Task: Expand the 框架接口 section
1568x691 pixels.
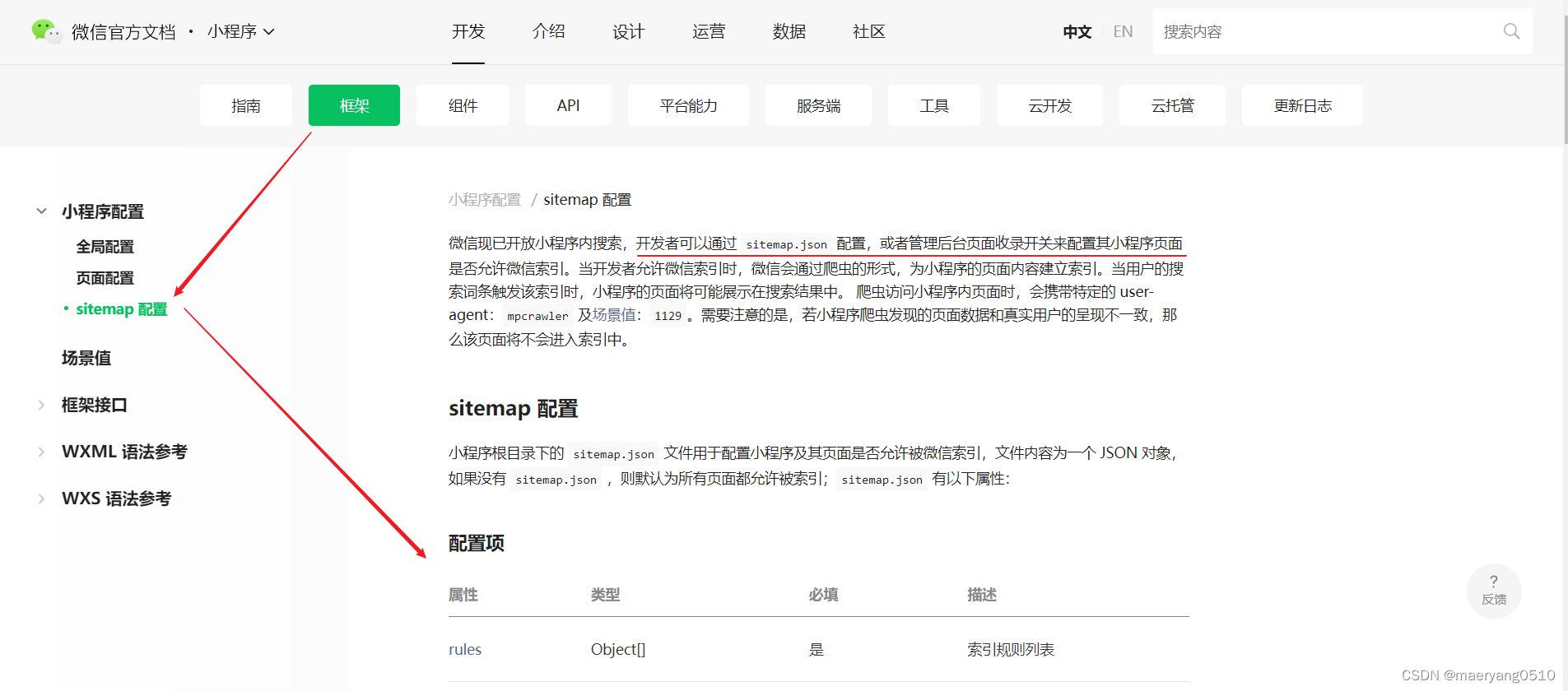Action: coord(41,405)
